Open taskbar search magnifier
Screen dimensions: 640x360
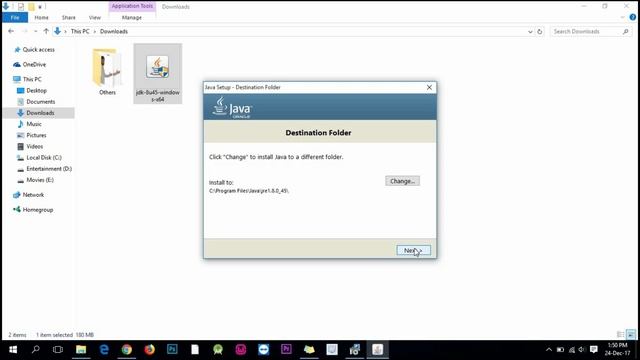click(x=36, y=349)
